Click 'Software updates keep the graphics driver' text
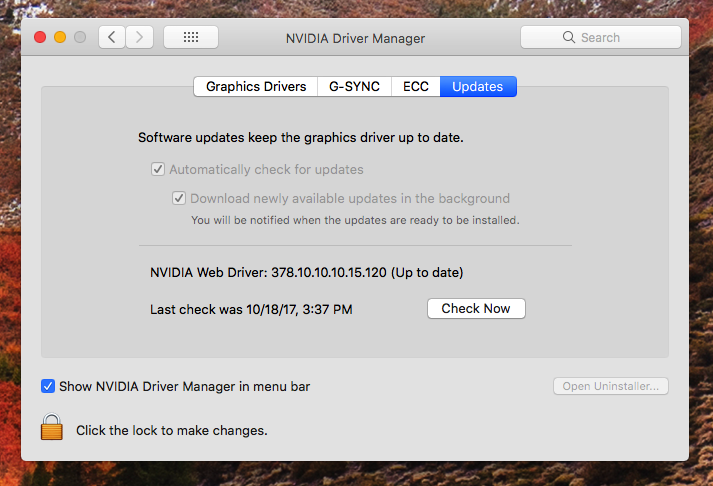Screen dimensions: 713x486 point(301,138)
